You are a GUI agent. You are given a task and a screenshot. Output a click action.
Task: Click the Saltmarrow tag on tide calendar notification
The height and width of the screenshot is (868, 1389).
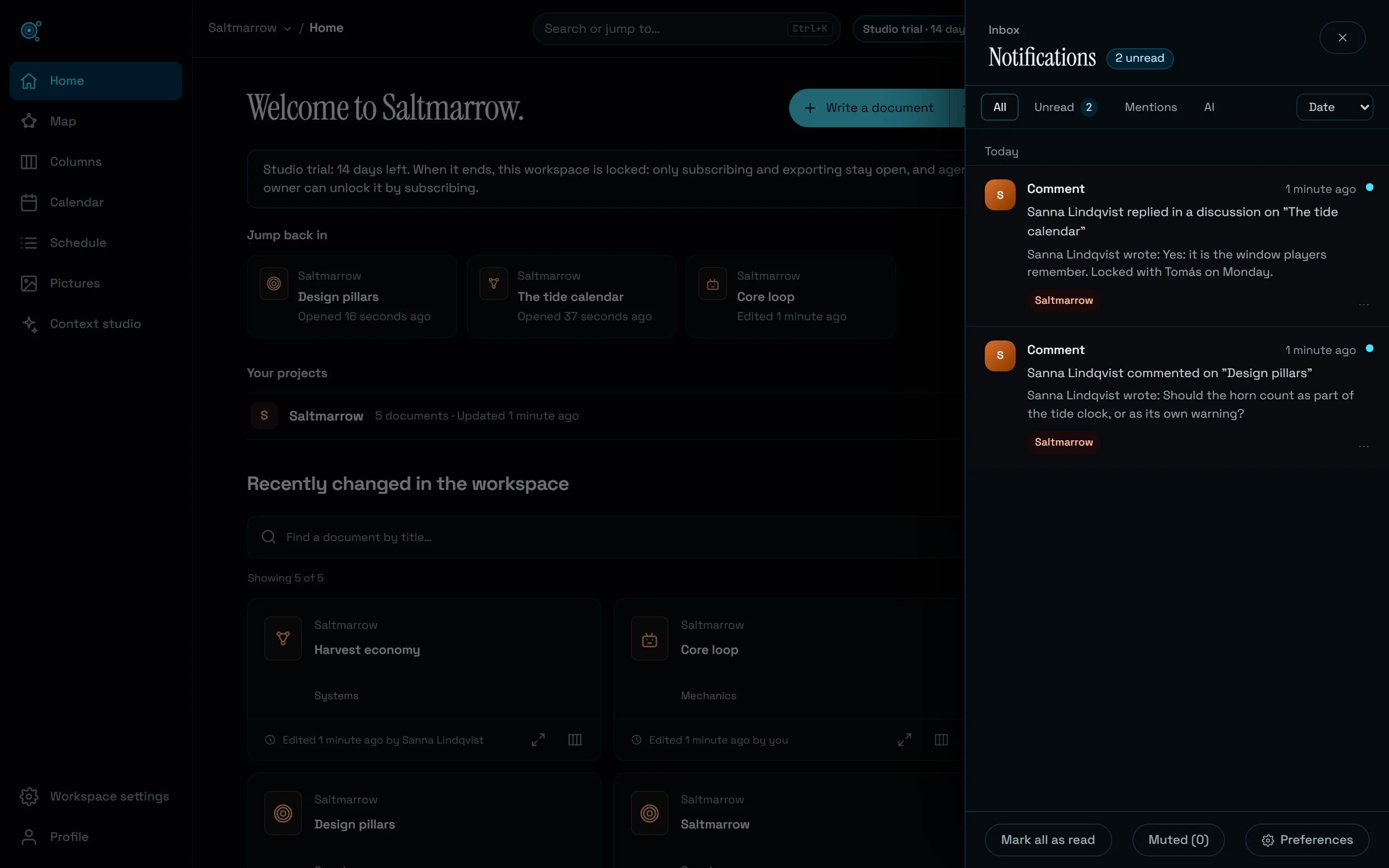click(x=1063, y=300)
